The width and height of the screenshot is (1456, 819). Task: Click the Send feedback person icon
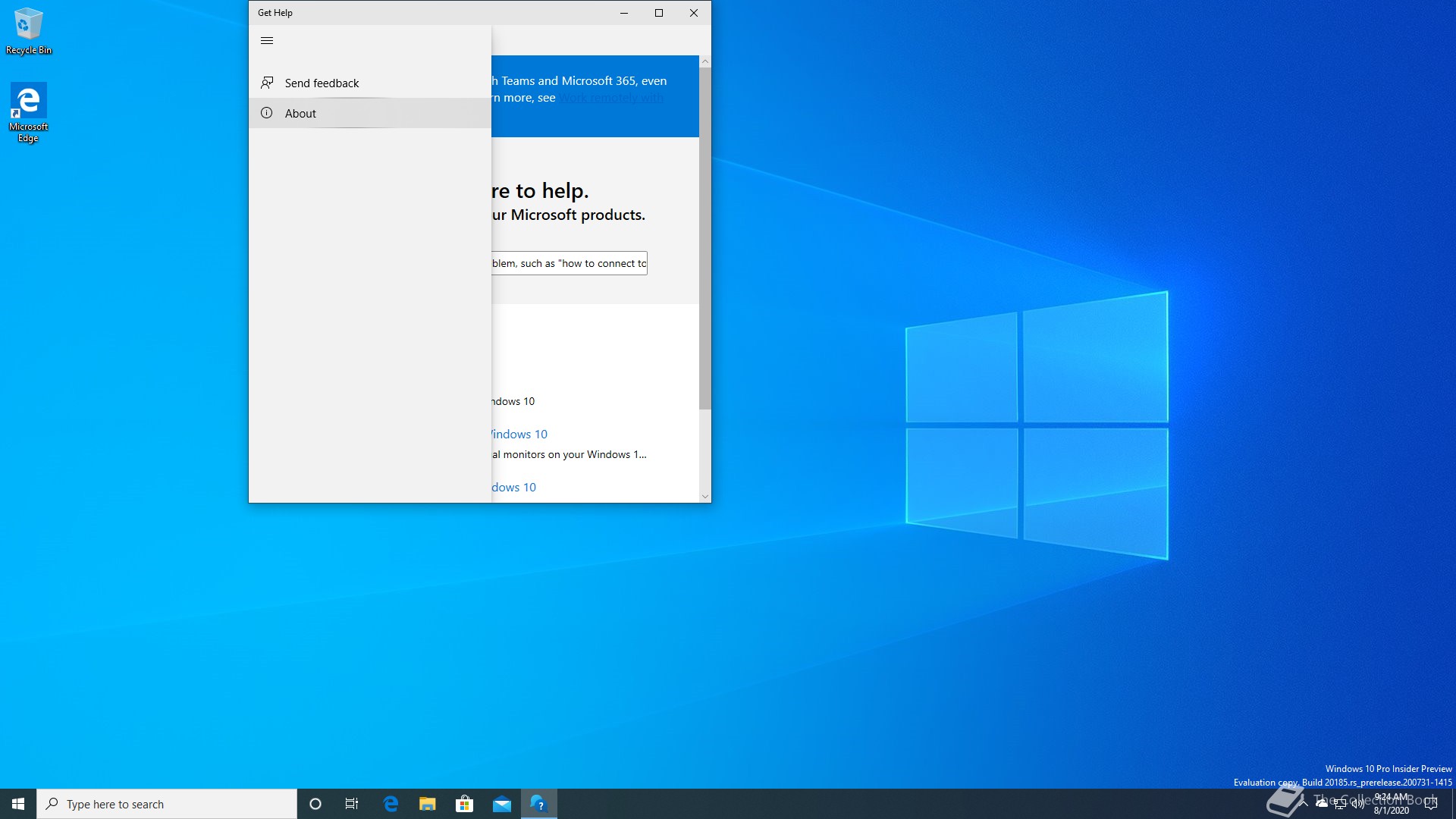[267, 83]
